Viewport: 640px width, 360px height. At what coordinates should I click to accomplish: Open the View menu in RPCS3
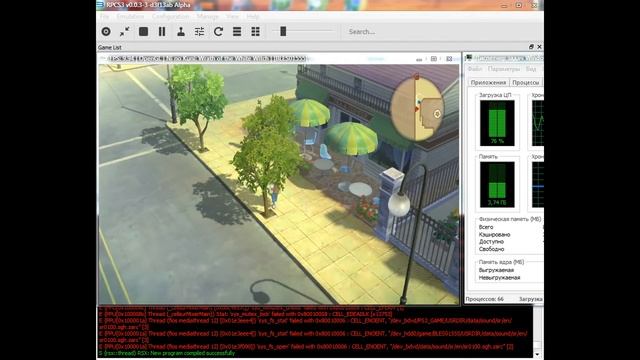[x=232, y=16]
